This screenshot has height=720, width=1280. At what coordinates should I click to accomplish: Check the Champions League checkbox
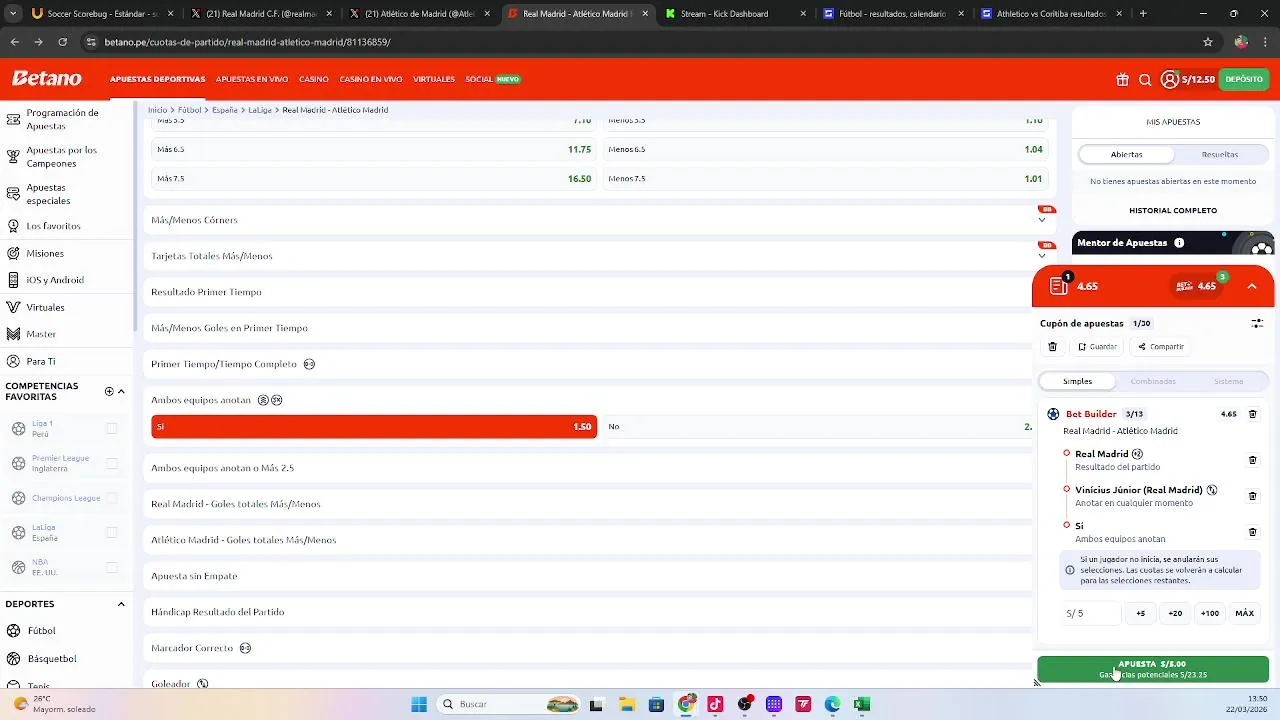point(112,498)
